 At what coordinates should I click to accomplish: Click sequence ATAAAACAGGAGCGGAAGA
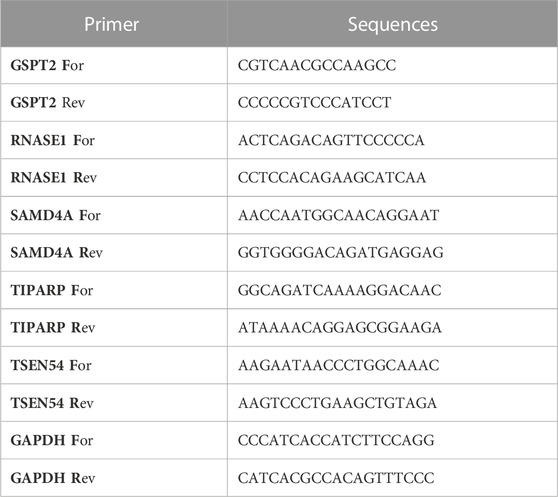[x=340, y=328]
